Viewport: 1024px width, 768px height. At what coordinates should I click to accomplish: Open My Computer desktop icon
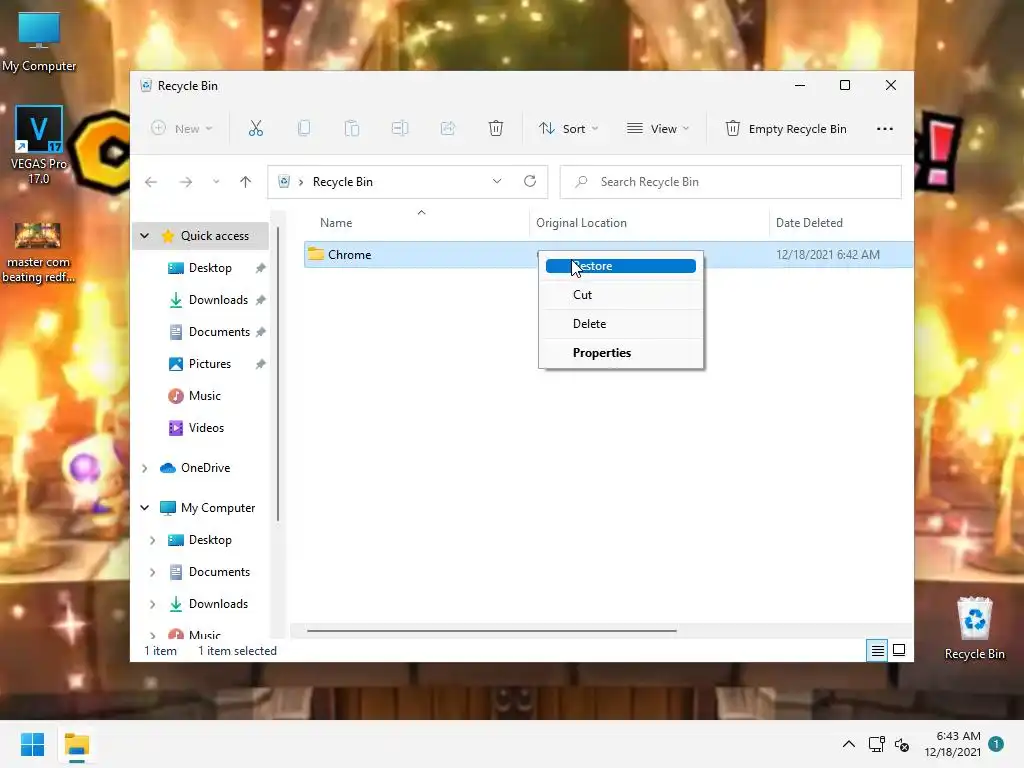[x=39, y=42]
